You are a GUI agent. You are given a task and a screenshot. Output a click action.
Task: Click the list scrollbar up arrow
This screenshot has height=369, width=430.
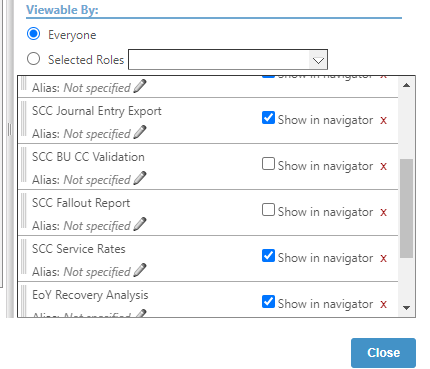406,85
